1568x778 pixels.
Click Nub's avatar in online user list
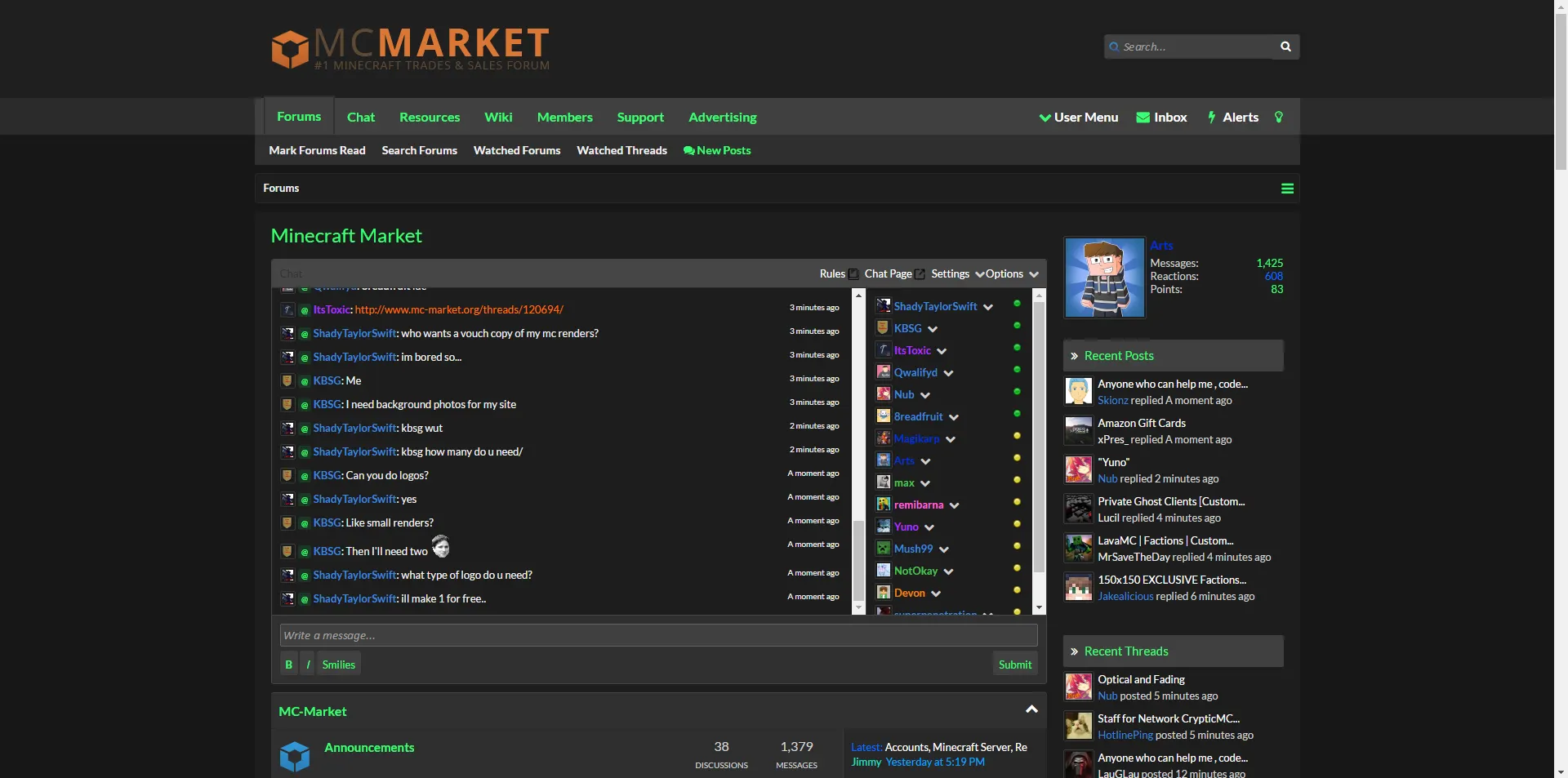click(883, 394)
